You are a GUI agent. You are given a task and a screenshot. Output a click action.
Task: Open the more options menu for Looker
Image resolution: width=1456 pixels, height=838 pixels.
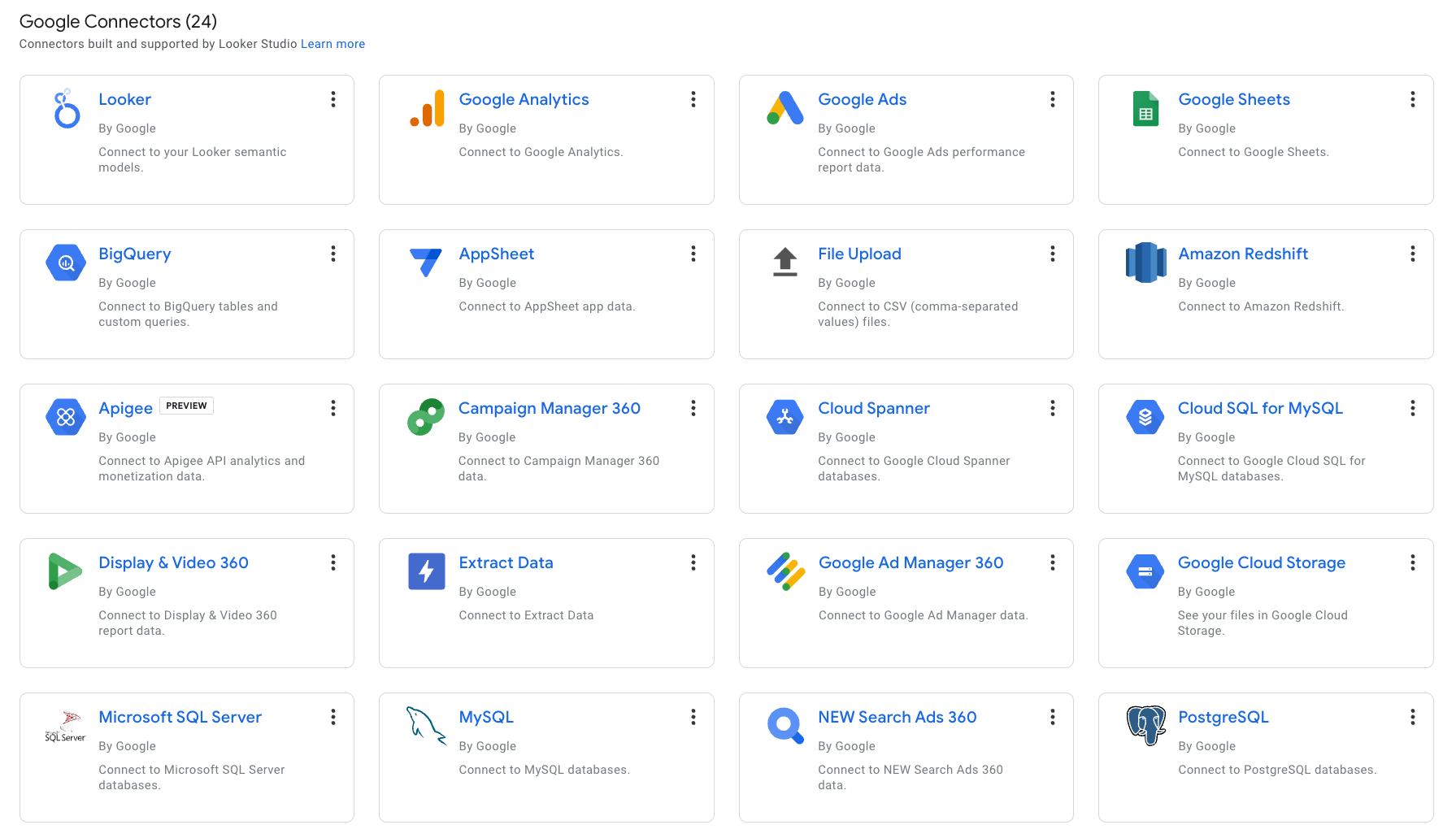point(333,99)
